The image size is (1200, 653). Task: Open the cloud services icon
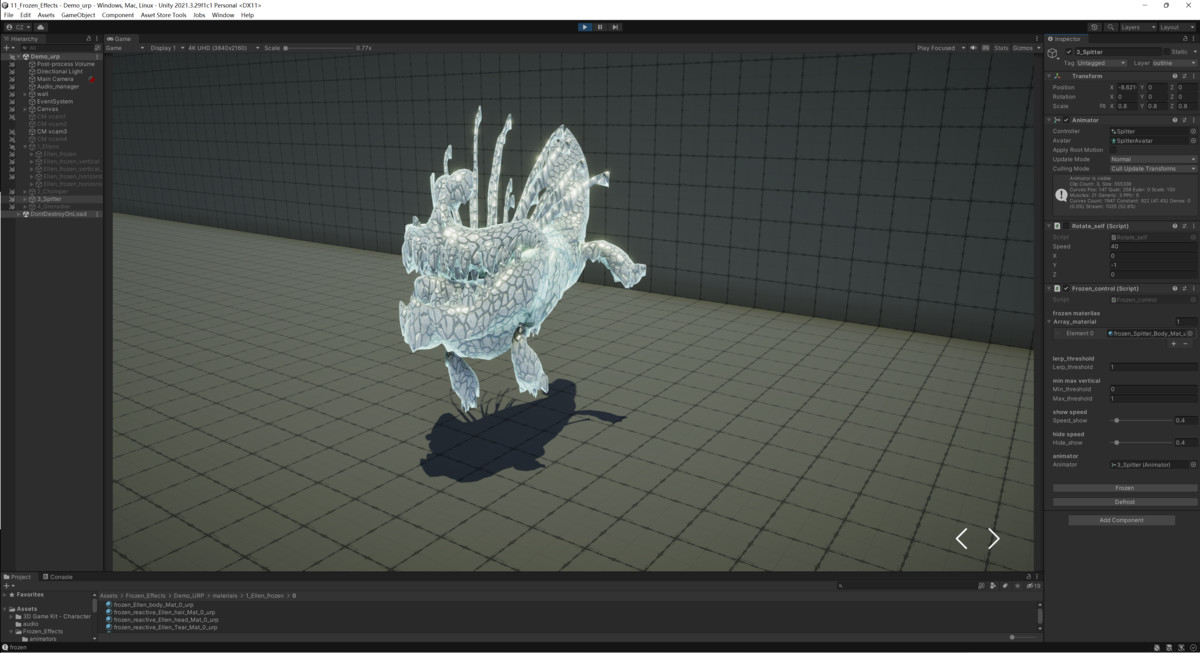pyautogui.click(x=42, y=27)
